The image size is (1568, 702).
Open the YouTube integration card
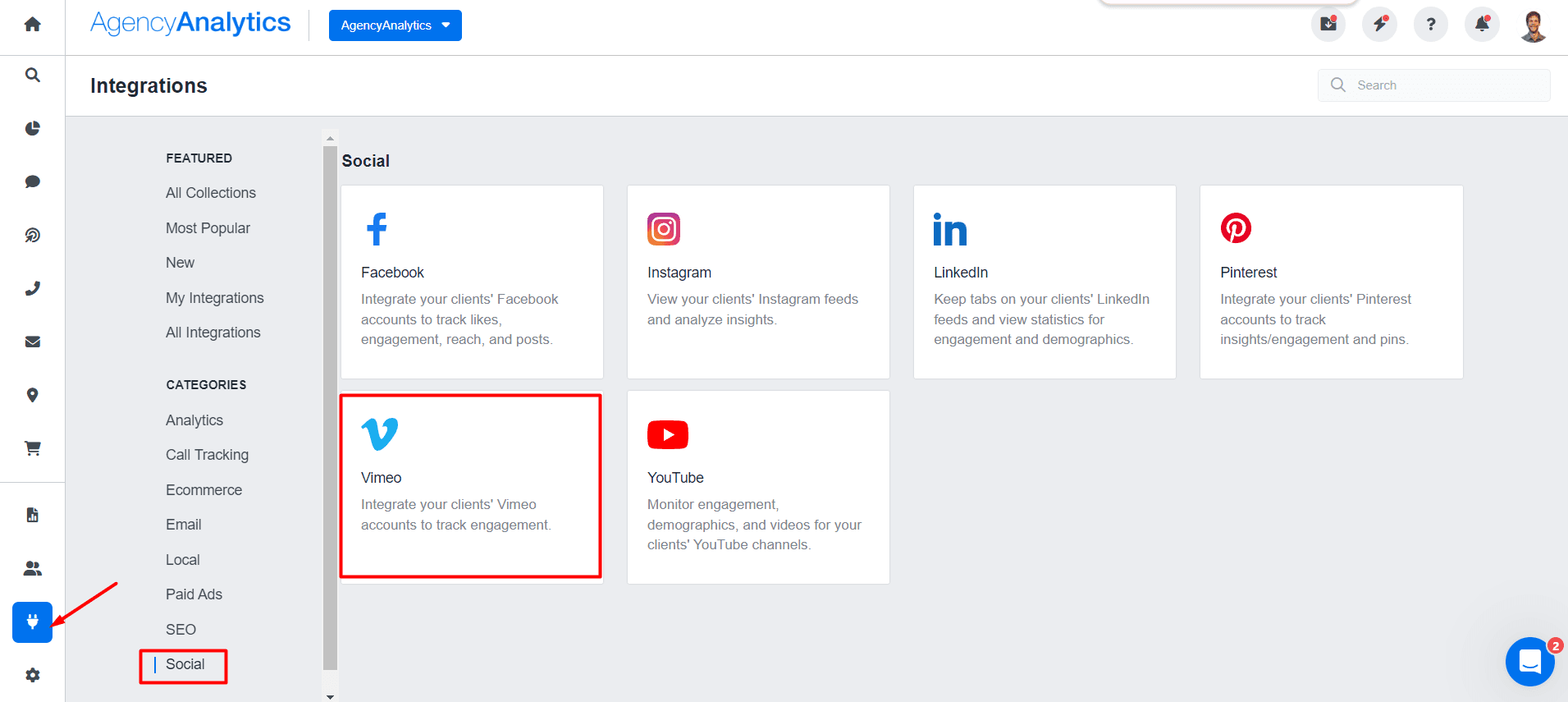(758, 487)
